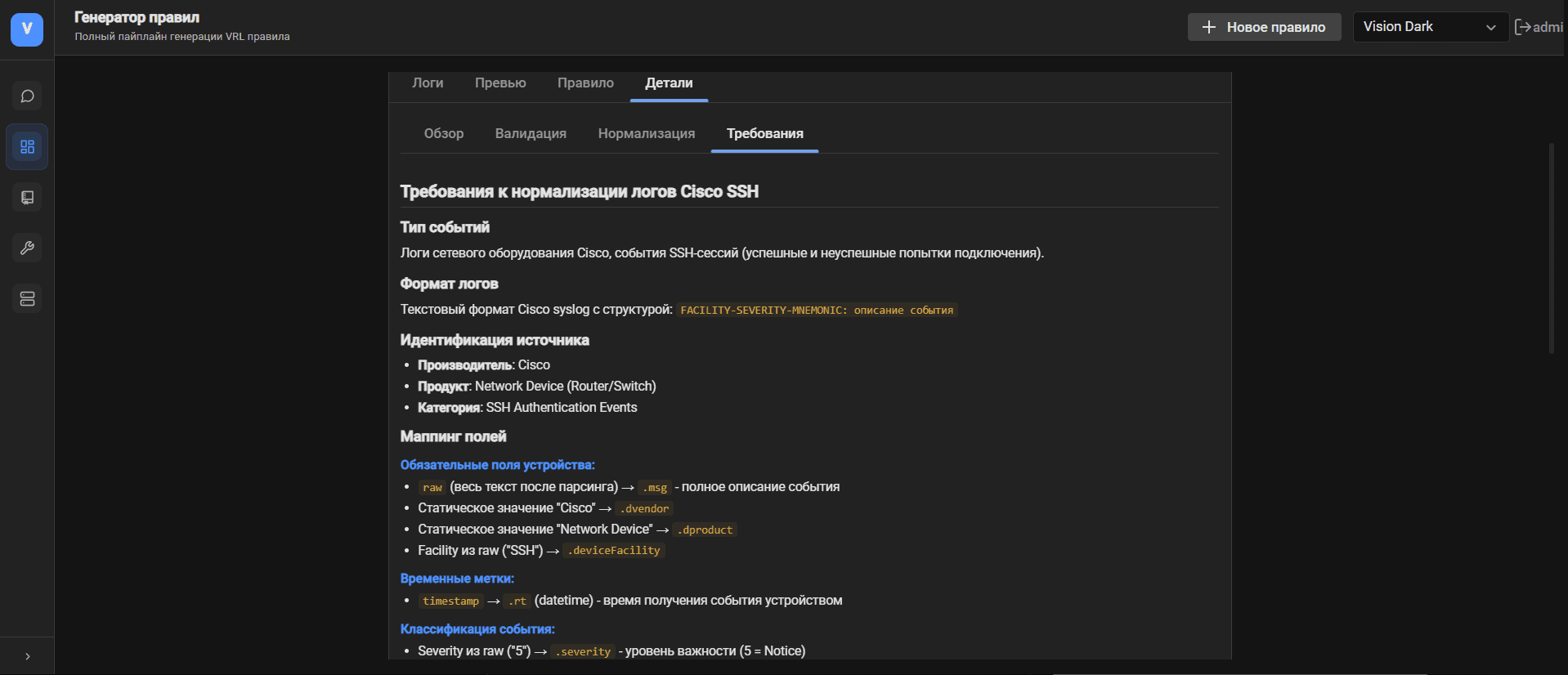Open the rule generator grid icon
The height and width of the screenshot is (675, 1568).
tap(27, 147)
